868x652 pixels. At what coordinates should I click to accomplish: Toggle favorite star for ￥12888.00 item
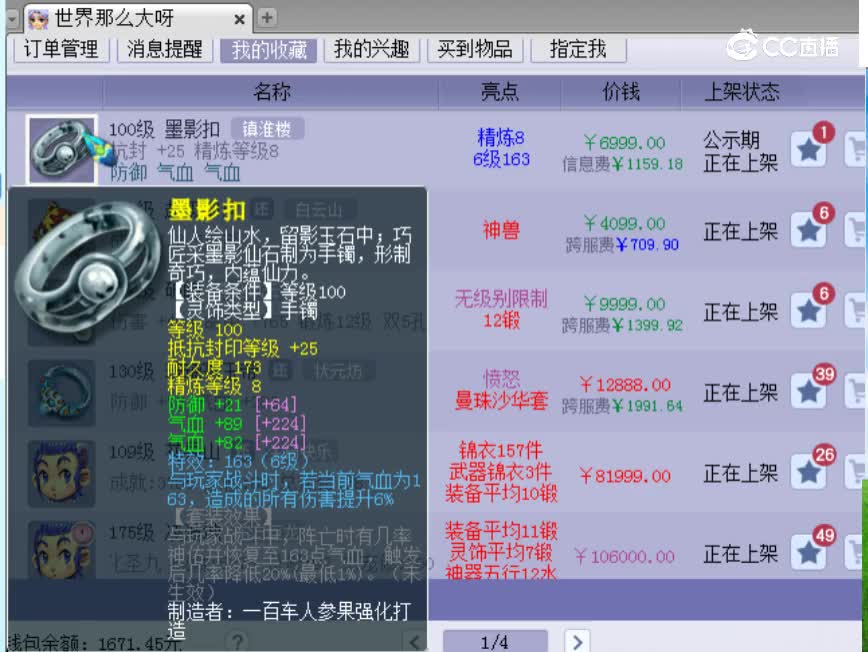809,391
